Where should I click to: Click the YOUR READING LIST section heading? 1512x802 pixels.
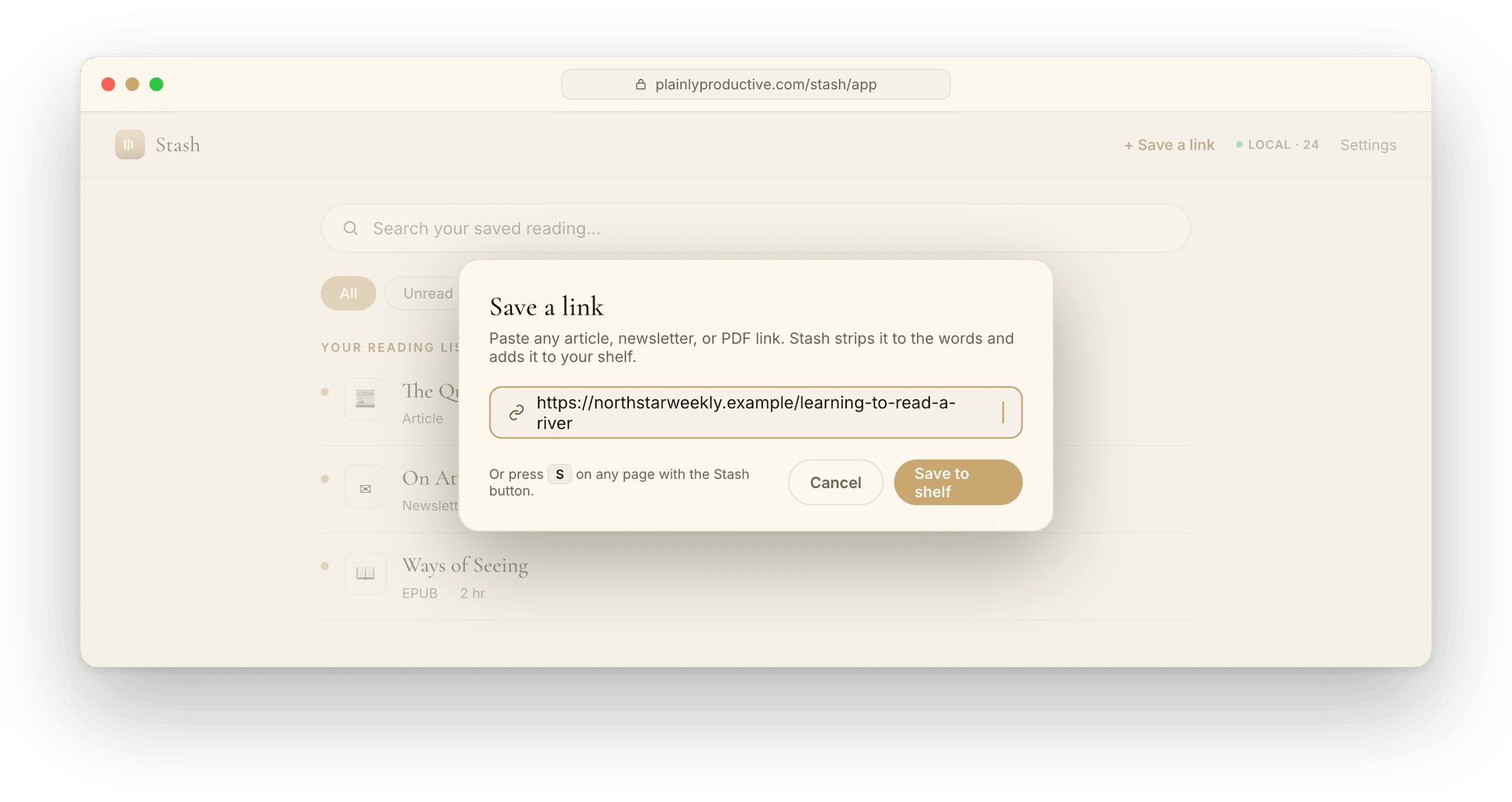coord(390,347)
